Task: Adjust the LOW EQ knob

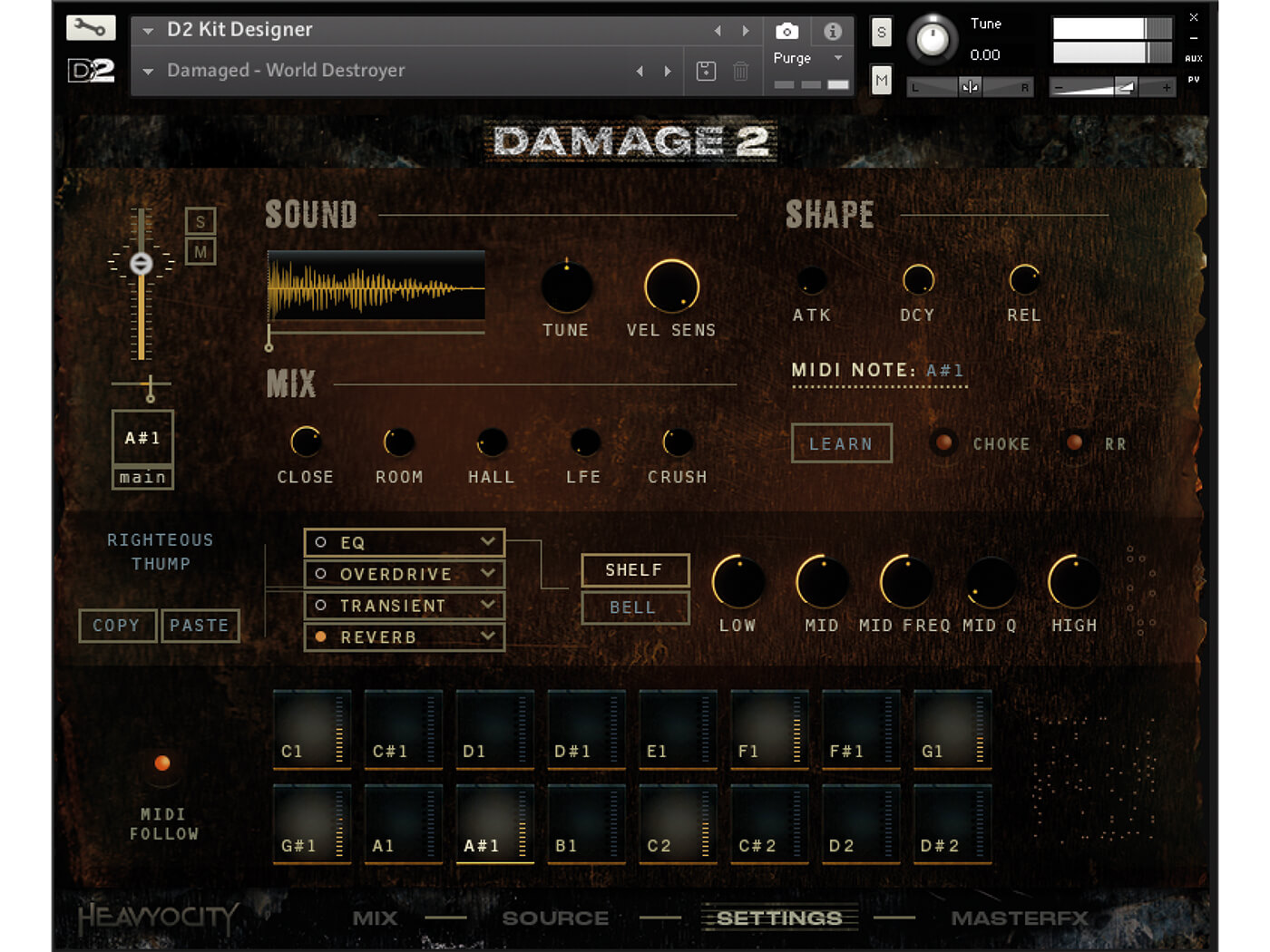Action: coord(738,582)
